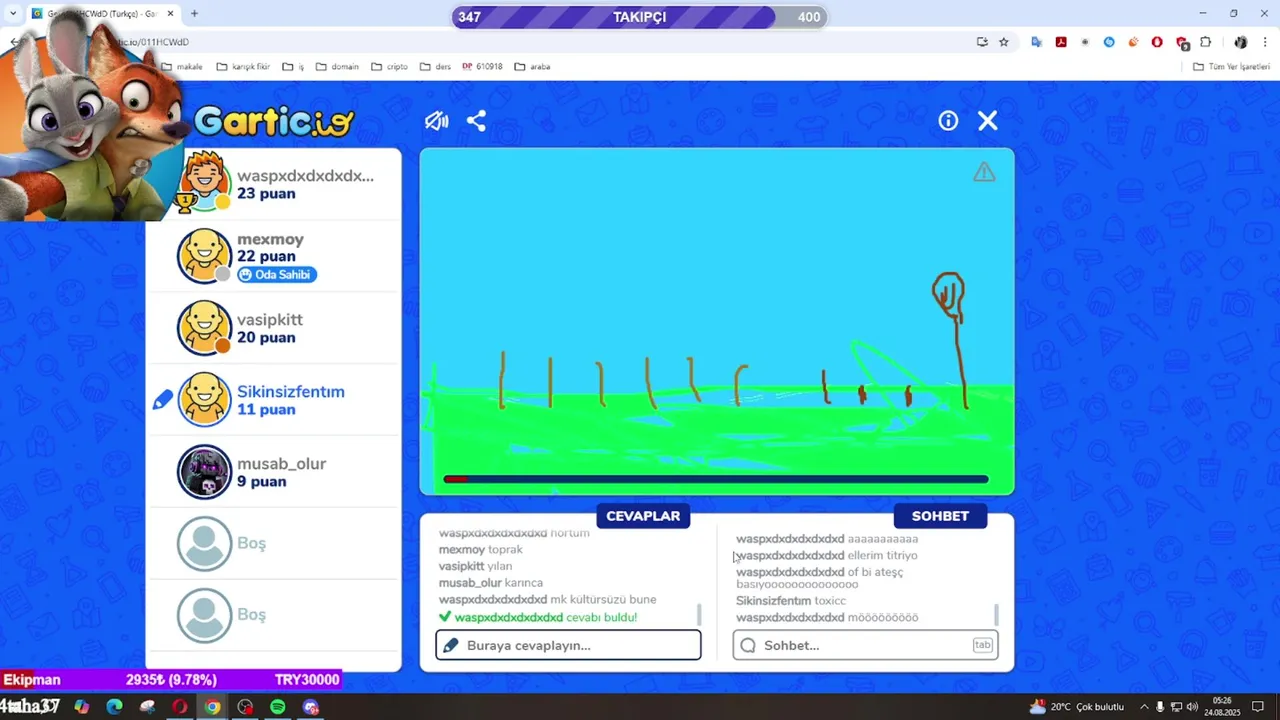The height and width of the screenshot is (720, 1280).
Task: Open 'cripto' bookmark folder
Action: 389,67
